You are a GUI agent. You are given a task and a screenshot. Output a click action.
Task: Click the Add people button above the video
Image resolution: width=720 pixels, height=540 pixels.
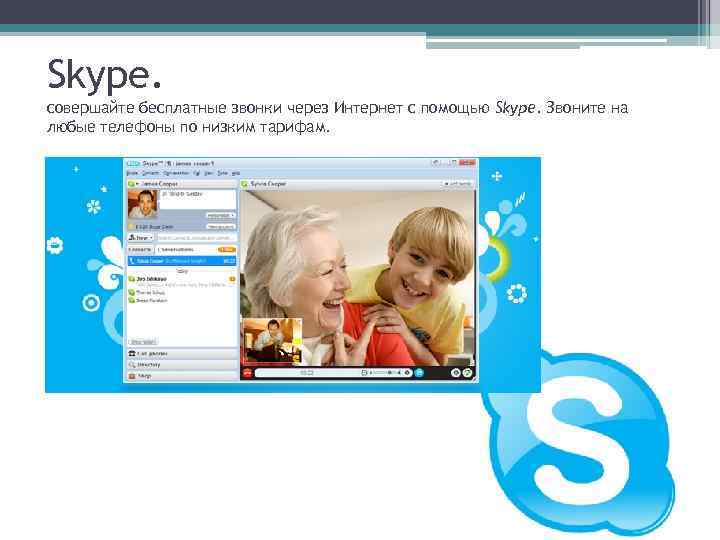(x=458, y=184)
